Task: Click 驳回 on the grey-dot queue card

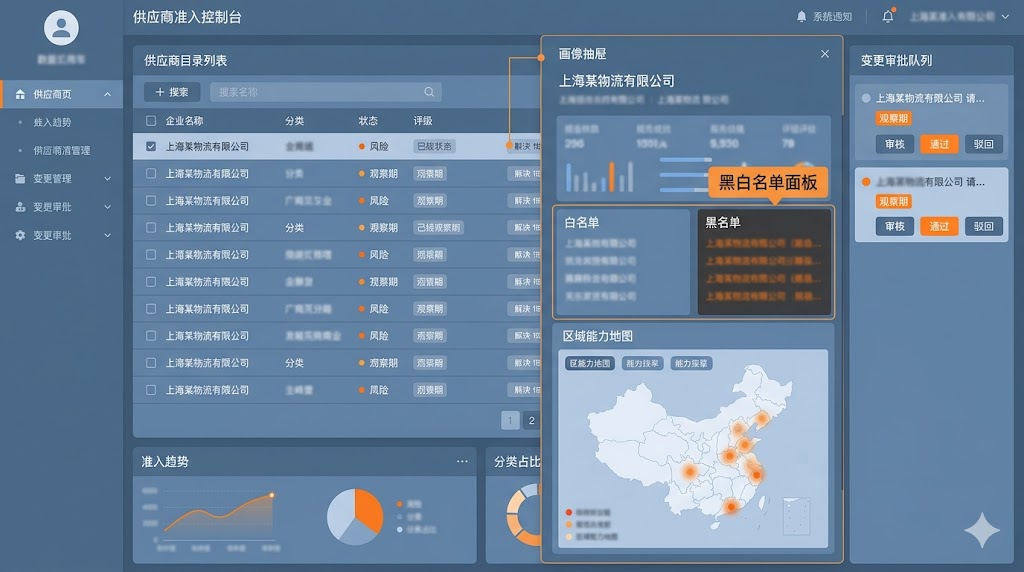Action: pos(984,144)
